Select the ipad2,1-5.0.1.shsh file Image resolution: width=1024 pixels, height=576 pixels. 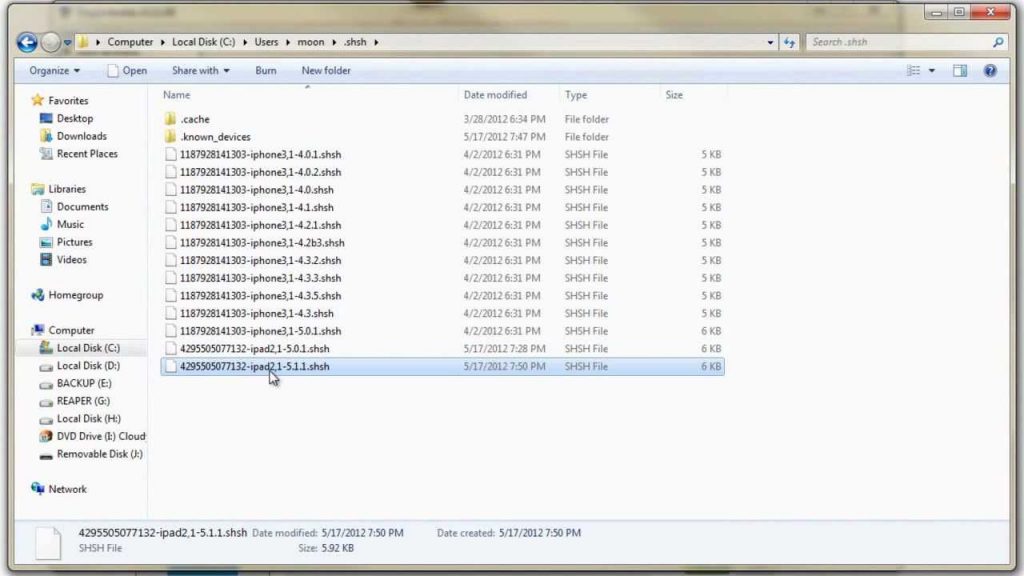pos(254,349)
